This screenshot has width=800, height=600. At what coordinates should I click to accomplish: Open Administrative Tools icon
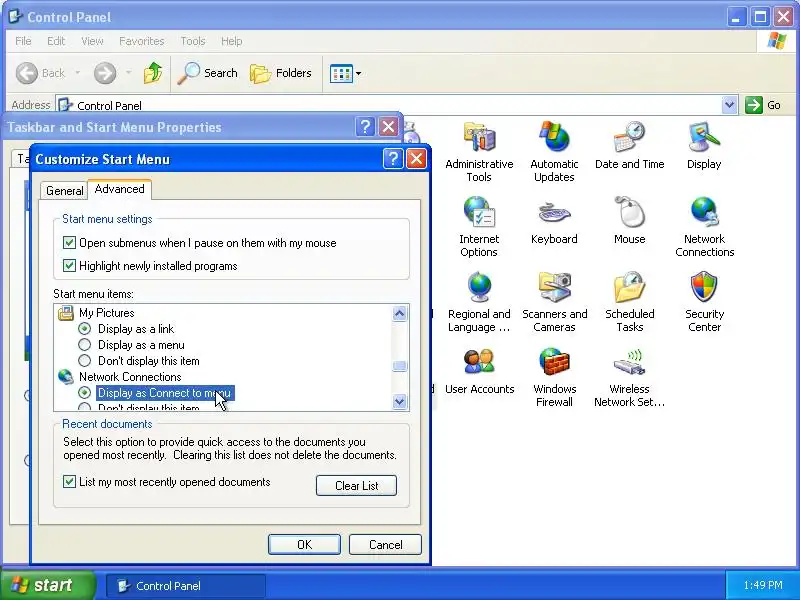pyautogui.click(x=479, y=137)
